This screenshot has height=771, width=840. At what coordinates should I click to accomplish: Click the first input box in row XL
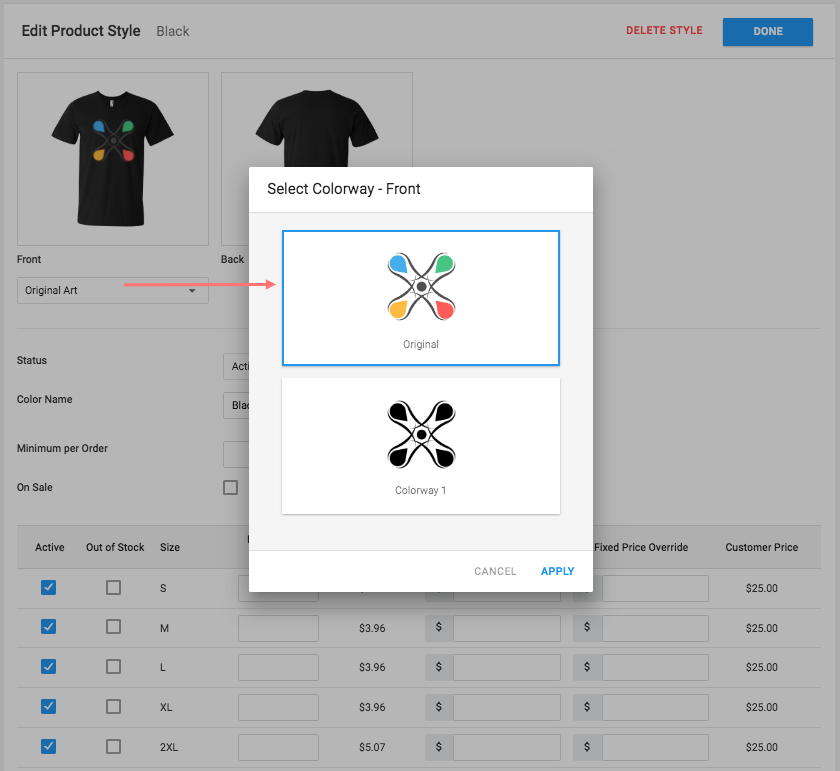pos(278,707)
